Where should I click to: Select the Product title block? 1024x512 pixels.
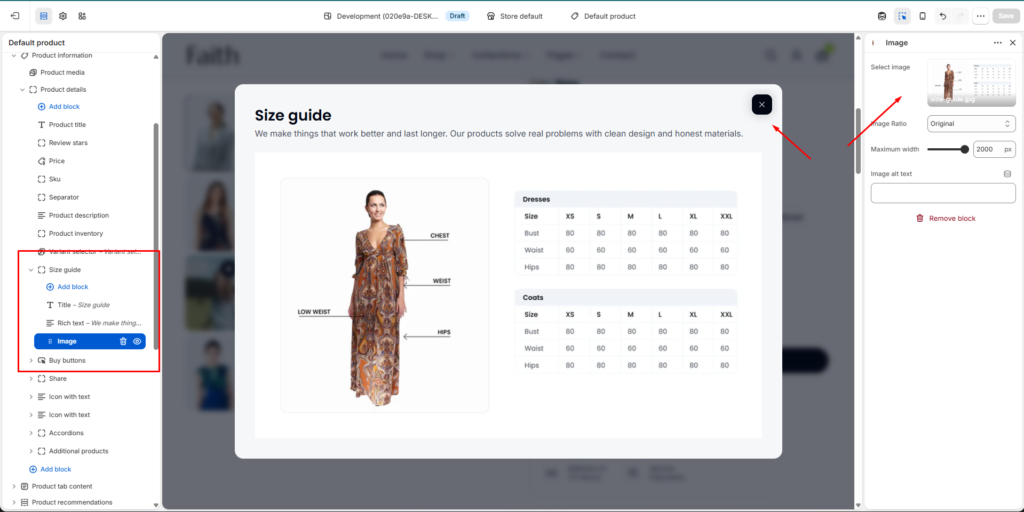[x=67, y=125]
